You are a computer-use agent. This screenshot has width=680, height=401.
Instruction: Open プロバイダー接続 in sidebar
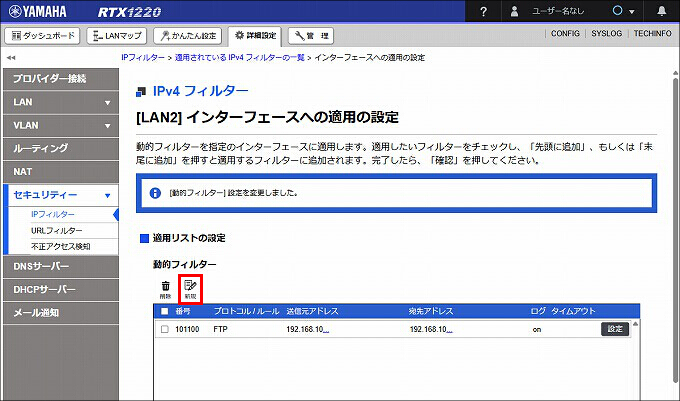(61, 79)
